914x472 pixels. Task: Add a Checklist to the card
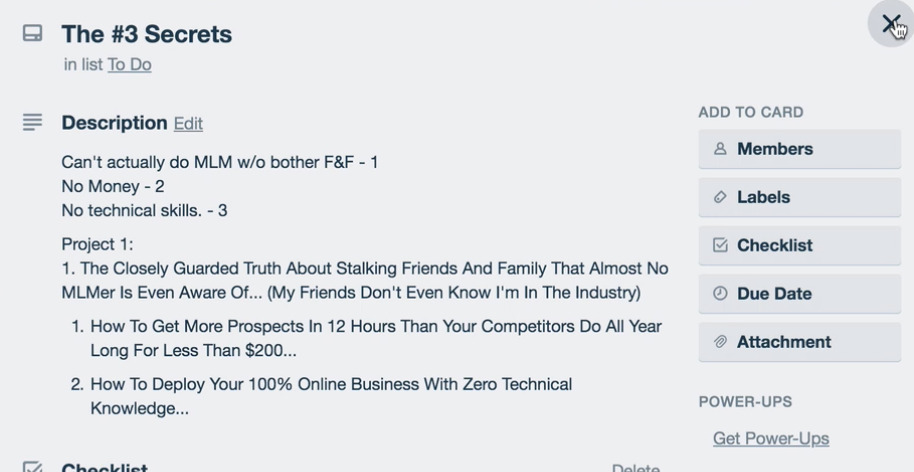[800, 245]
